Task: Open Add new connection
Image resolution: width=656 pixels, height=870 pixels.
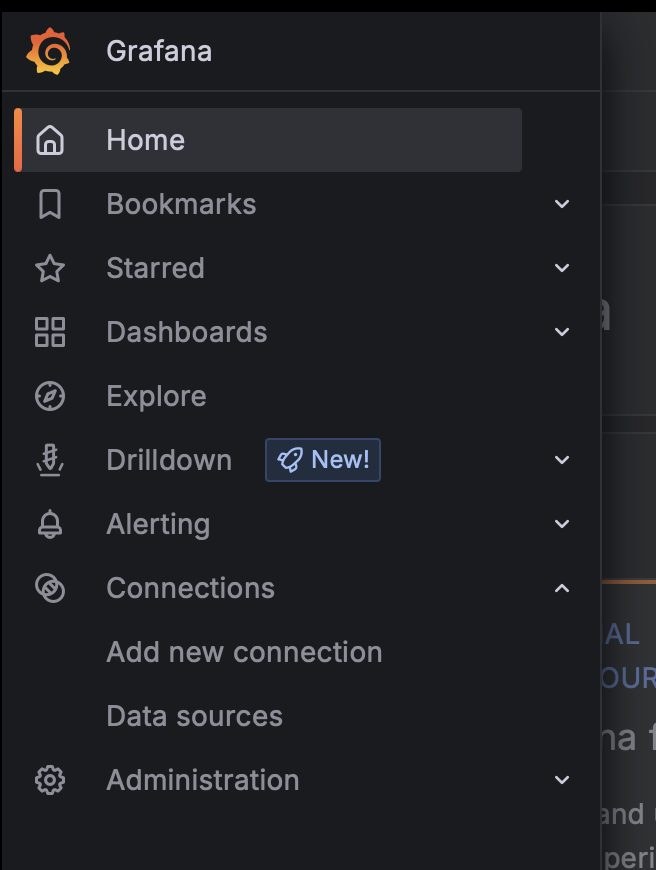Action: pyautogui.click(x=244, y=652)
